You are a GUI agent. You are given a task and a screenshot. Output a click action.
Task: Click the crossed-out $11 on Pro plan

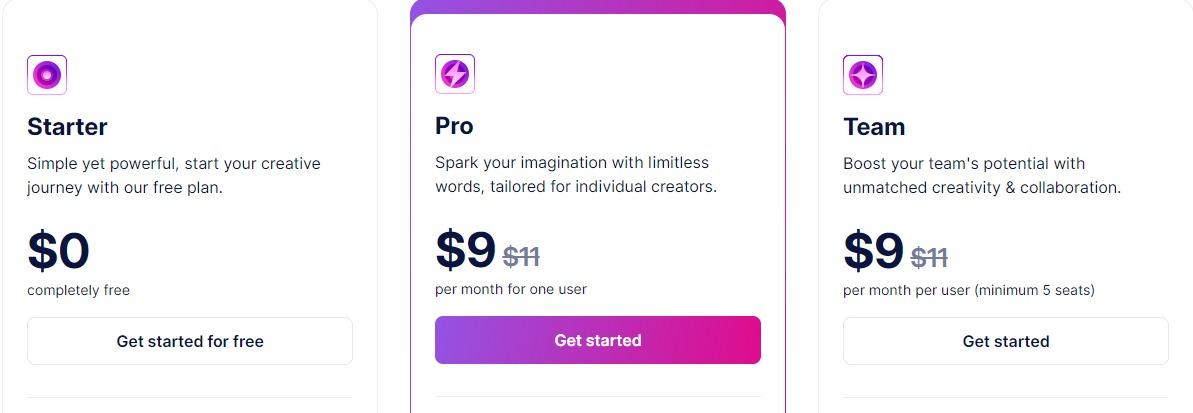[x=521, y=257]
